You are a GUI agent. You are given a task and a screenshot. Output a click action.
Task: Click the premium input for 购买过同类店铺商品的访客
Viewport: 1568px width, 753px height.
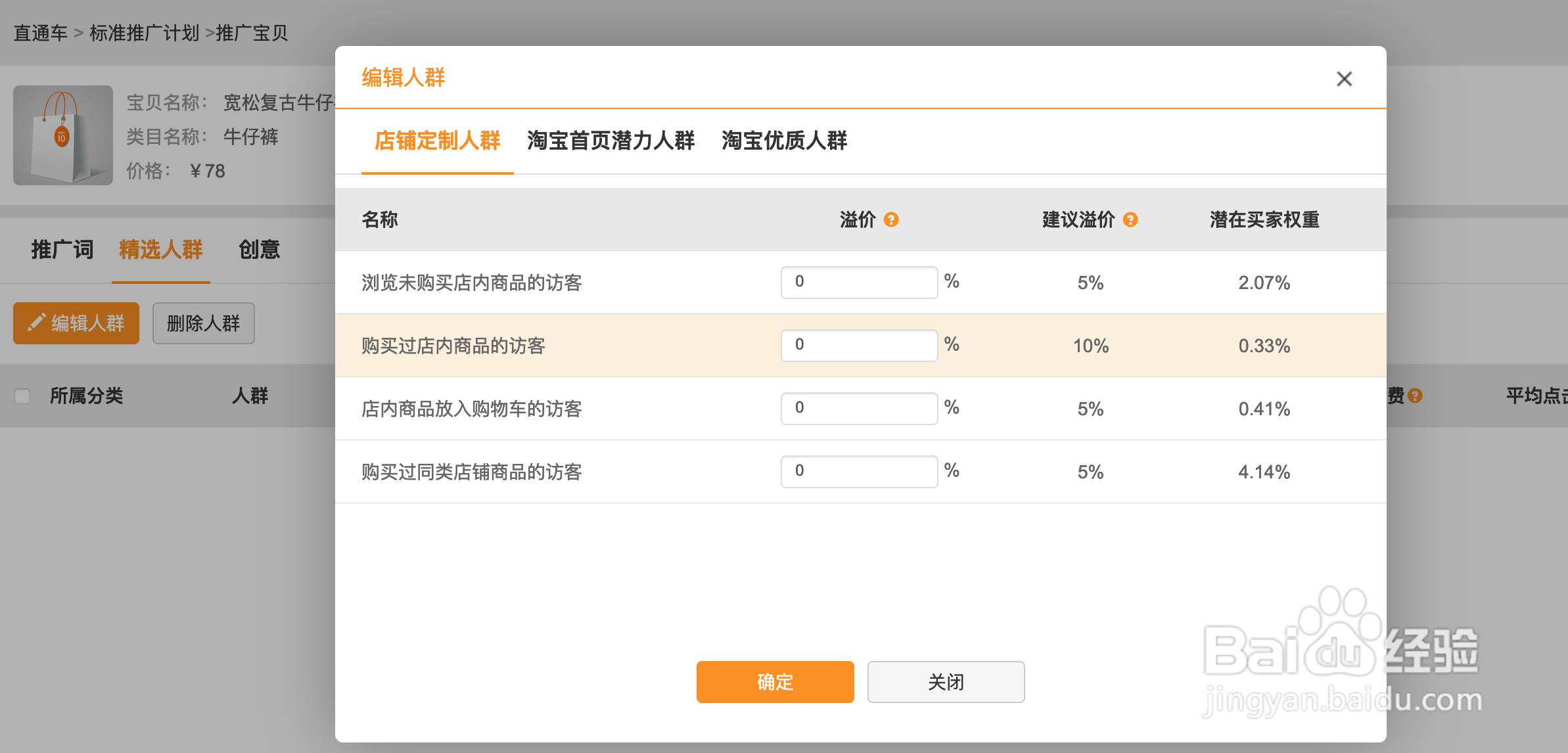click(858, 470)
